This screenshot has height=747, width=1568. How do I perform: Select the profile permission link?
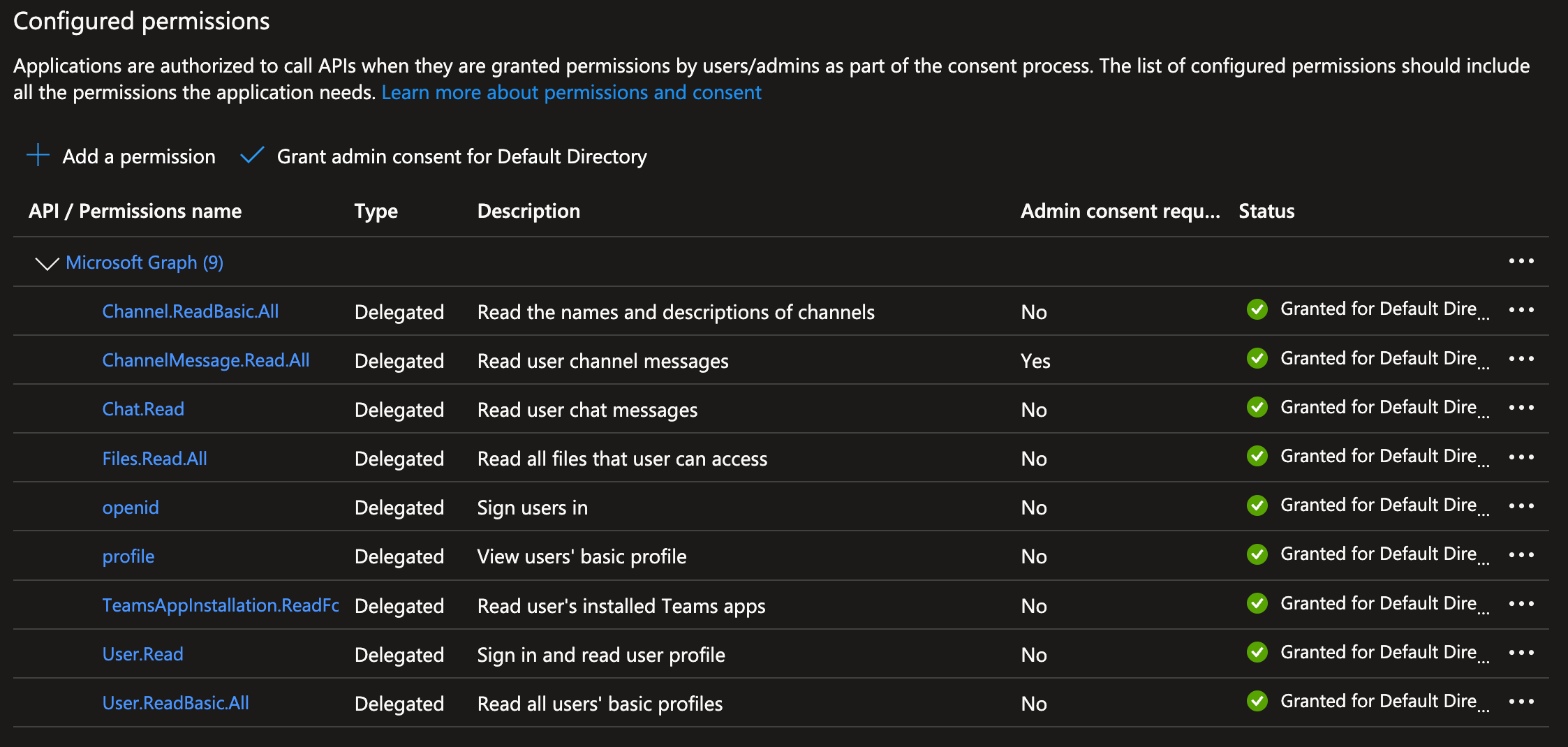128,556
